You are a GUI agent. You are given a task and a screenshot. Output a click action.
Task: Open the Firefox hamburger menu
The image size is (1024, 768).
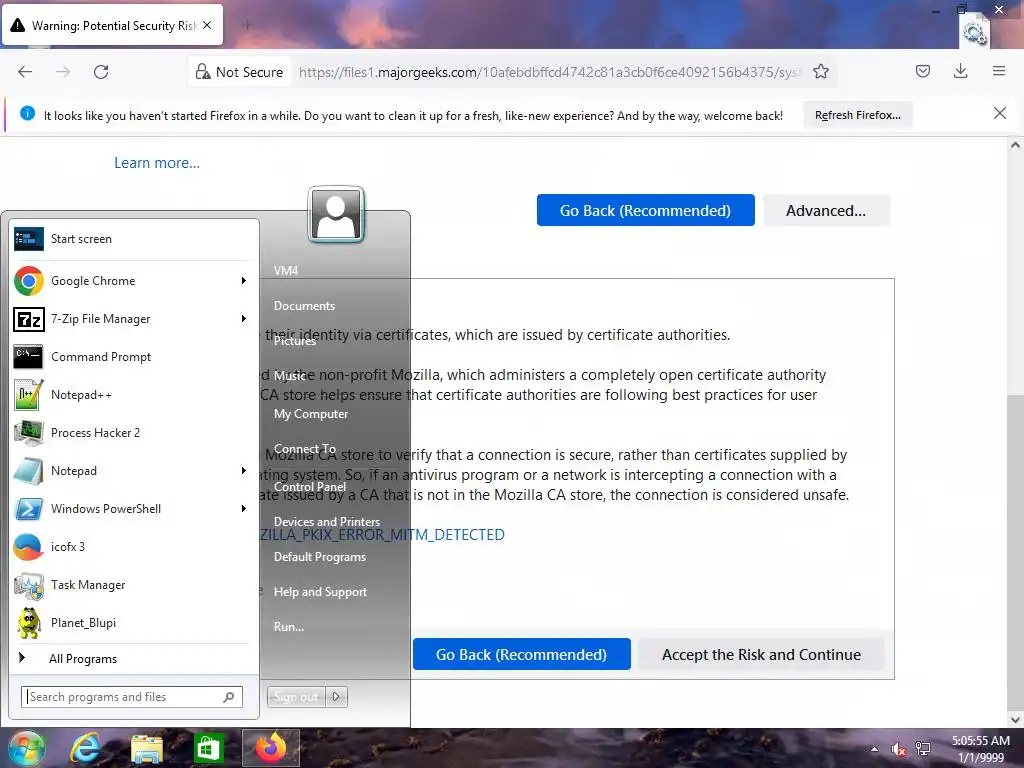999,71
